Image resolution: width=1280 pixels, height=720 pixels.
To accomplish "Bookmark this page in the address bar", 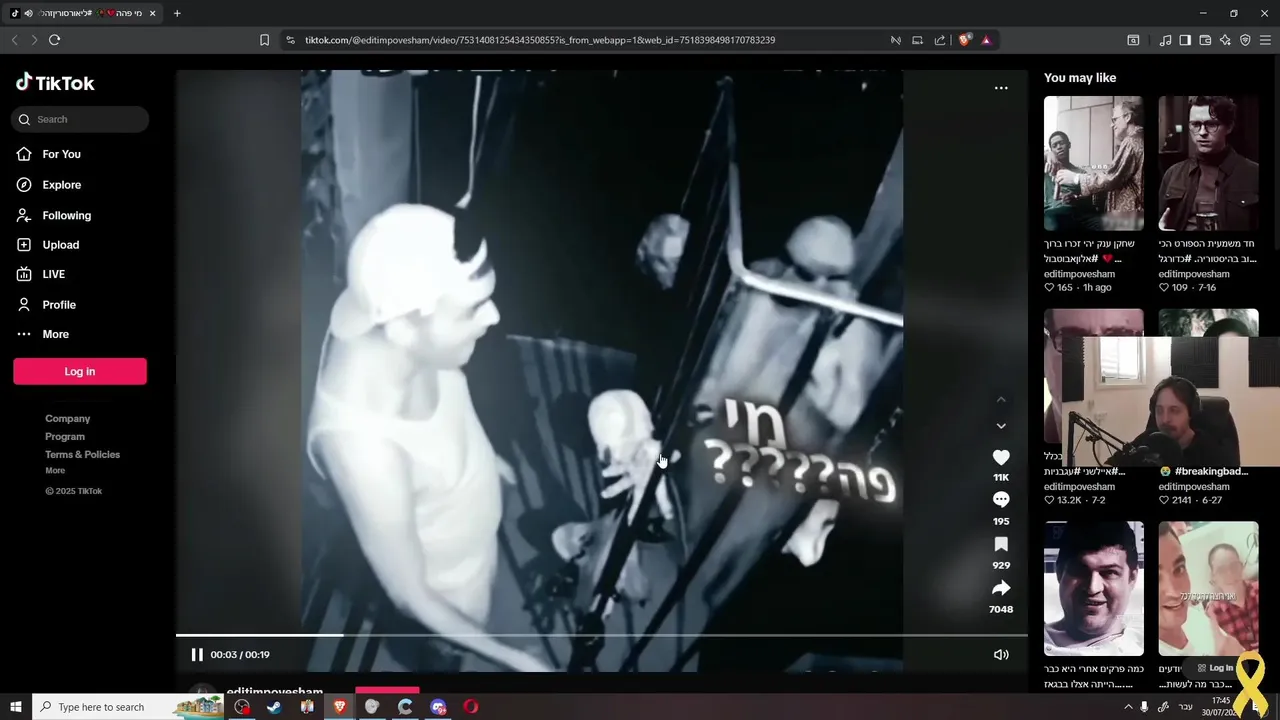I will [x=264, y=40].
